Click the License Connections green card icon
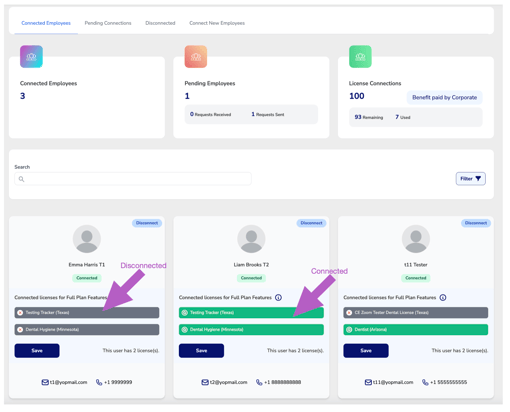Viewport: 510px width, 412px height. click(360, 57)
